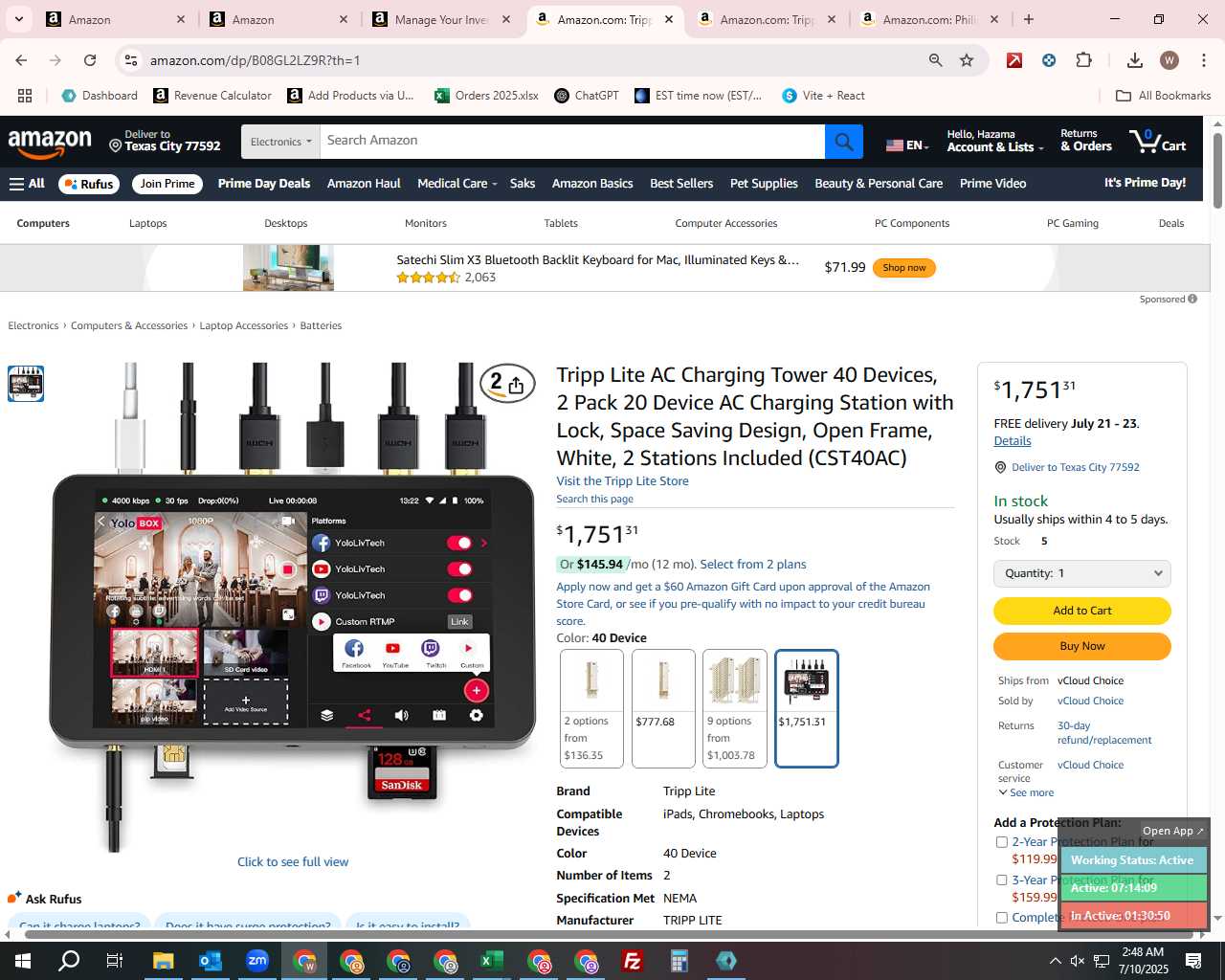1225x980 pixels.
Task: Select the 9 options from $1,003.78 swatch
Action: [735, 708]
